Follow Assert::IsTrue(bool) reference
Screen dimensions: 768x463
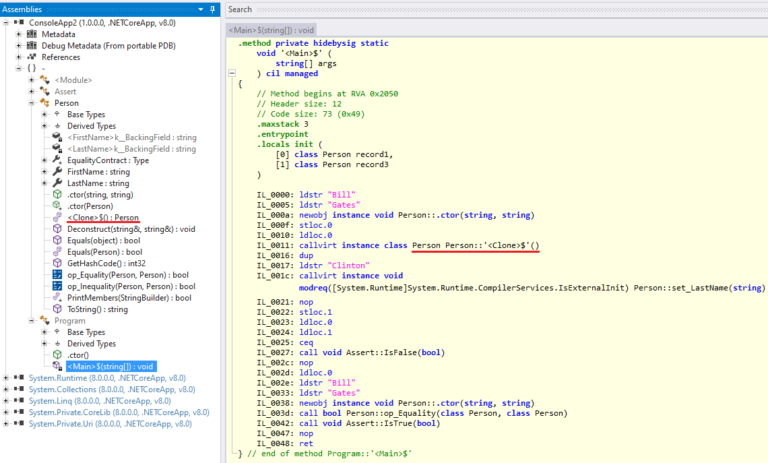coord(393,423)
